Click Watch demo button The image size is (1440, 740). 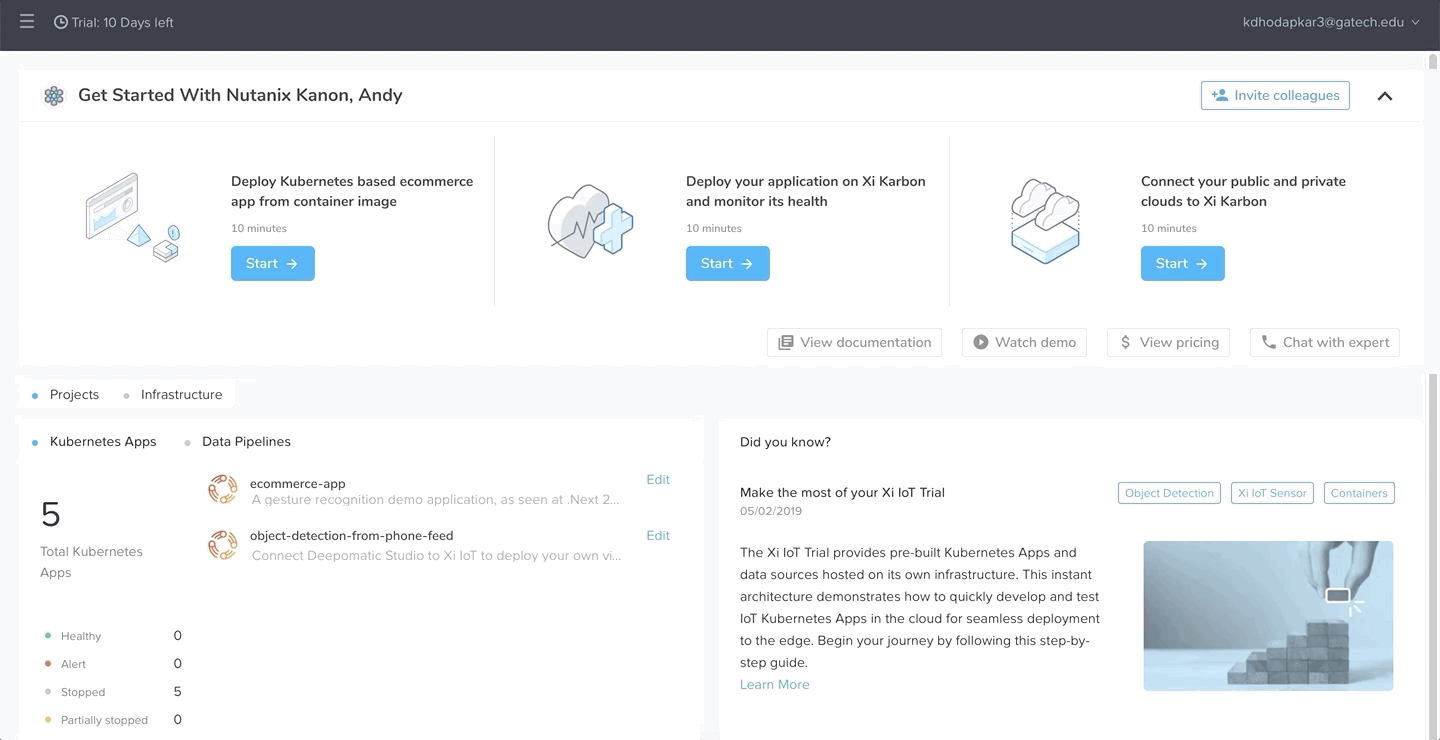[1025, 342]
